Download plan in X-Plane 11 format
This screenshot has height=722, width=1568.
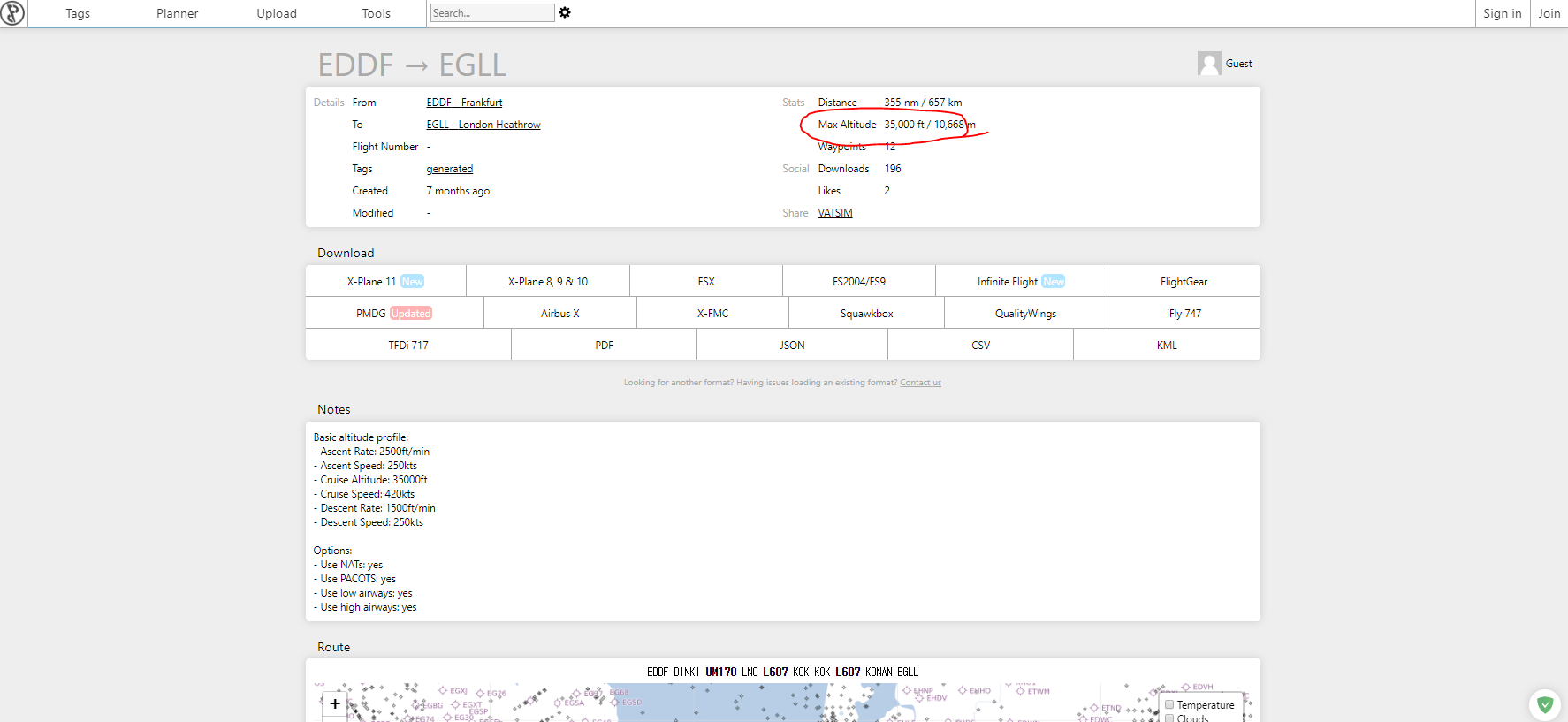click(385, 281)
